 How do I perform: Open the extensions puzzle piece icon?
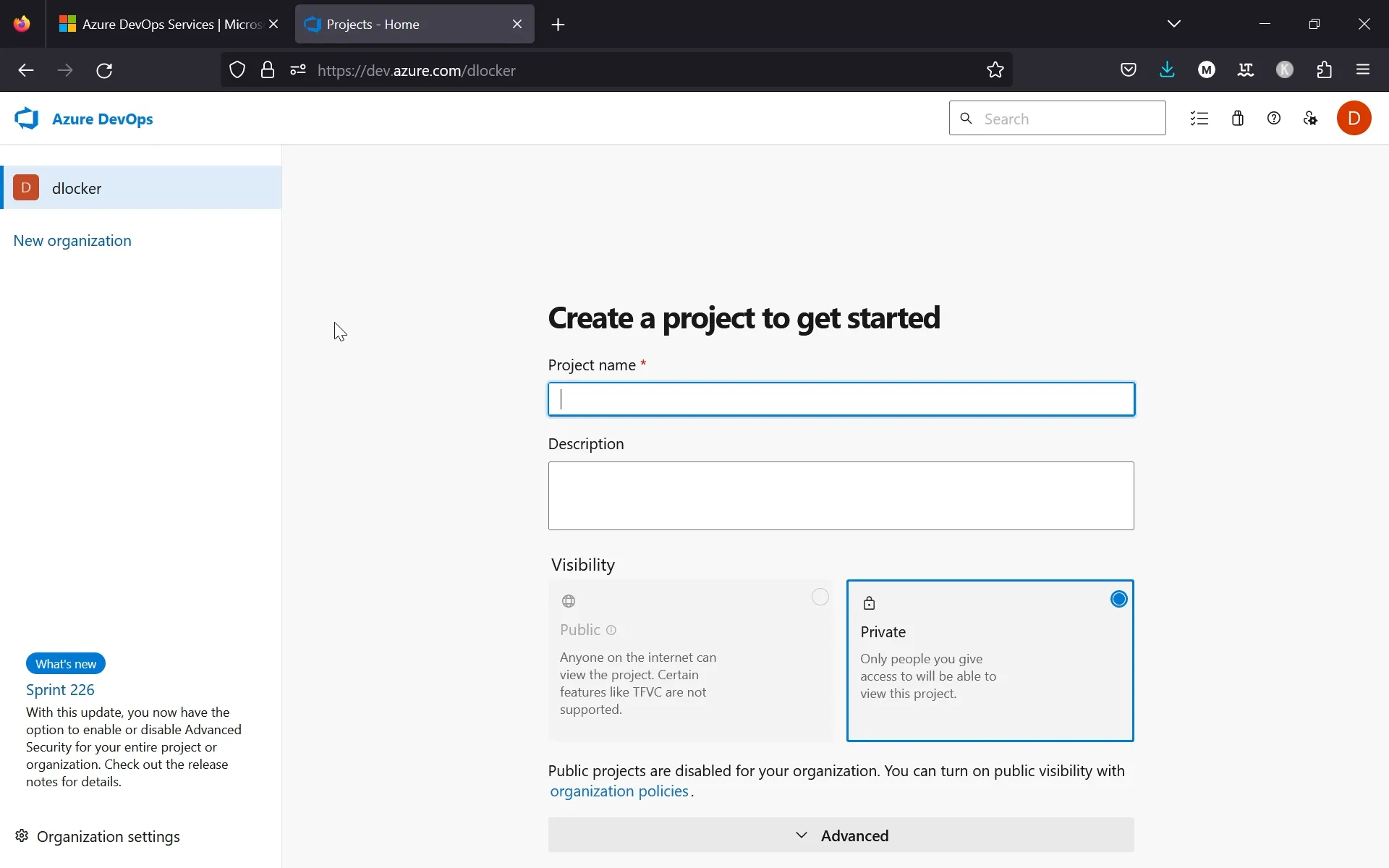coord(1324,69)
